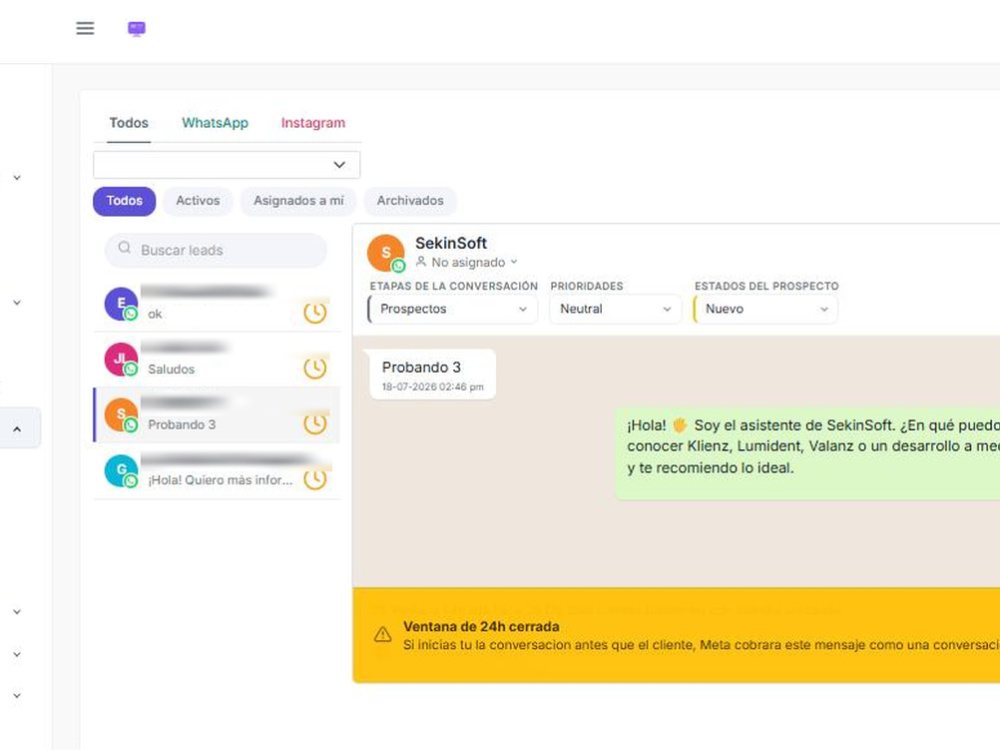Filter conversations by 'Asignados a mí'
This screenshot has width=1000, height=750.
click(x=298, y=201)
